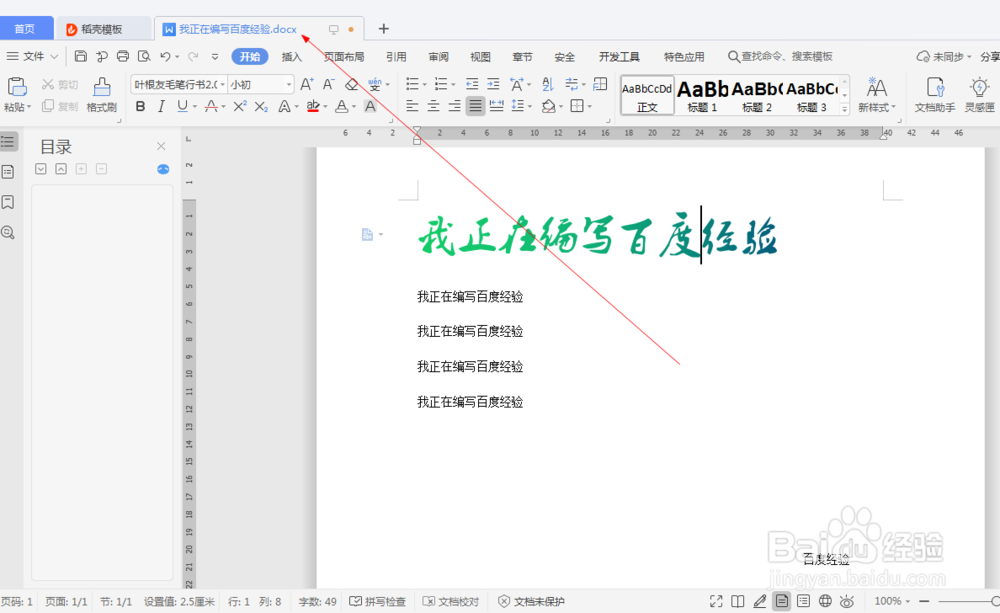Screen dimensions: 1000x613
Task: Click subscript X₂ icon
Action: (x=261, y=107)
